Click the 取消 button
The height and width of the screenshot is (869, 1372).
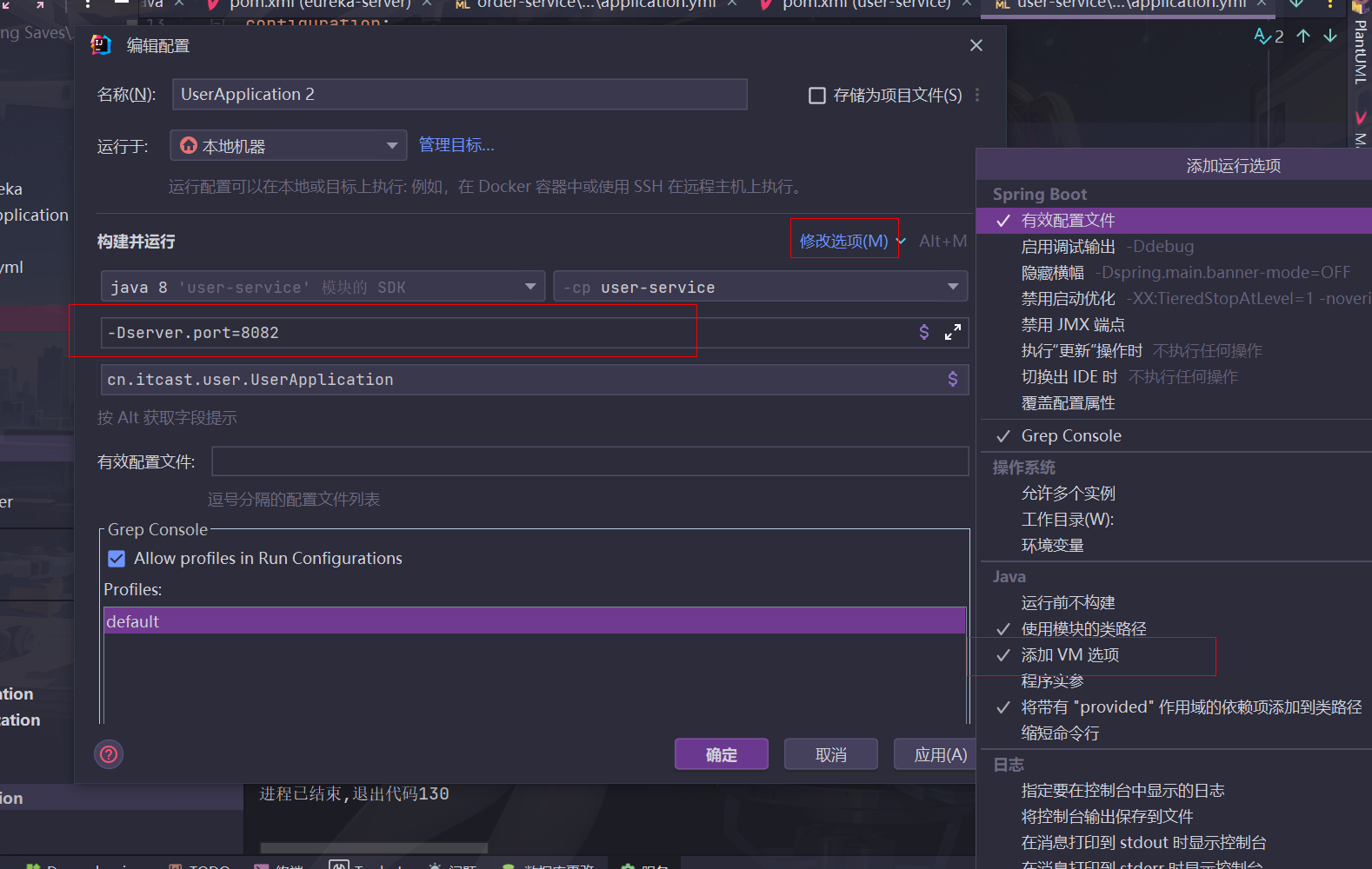point(831,754)
